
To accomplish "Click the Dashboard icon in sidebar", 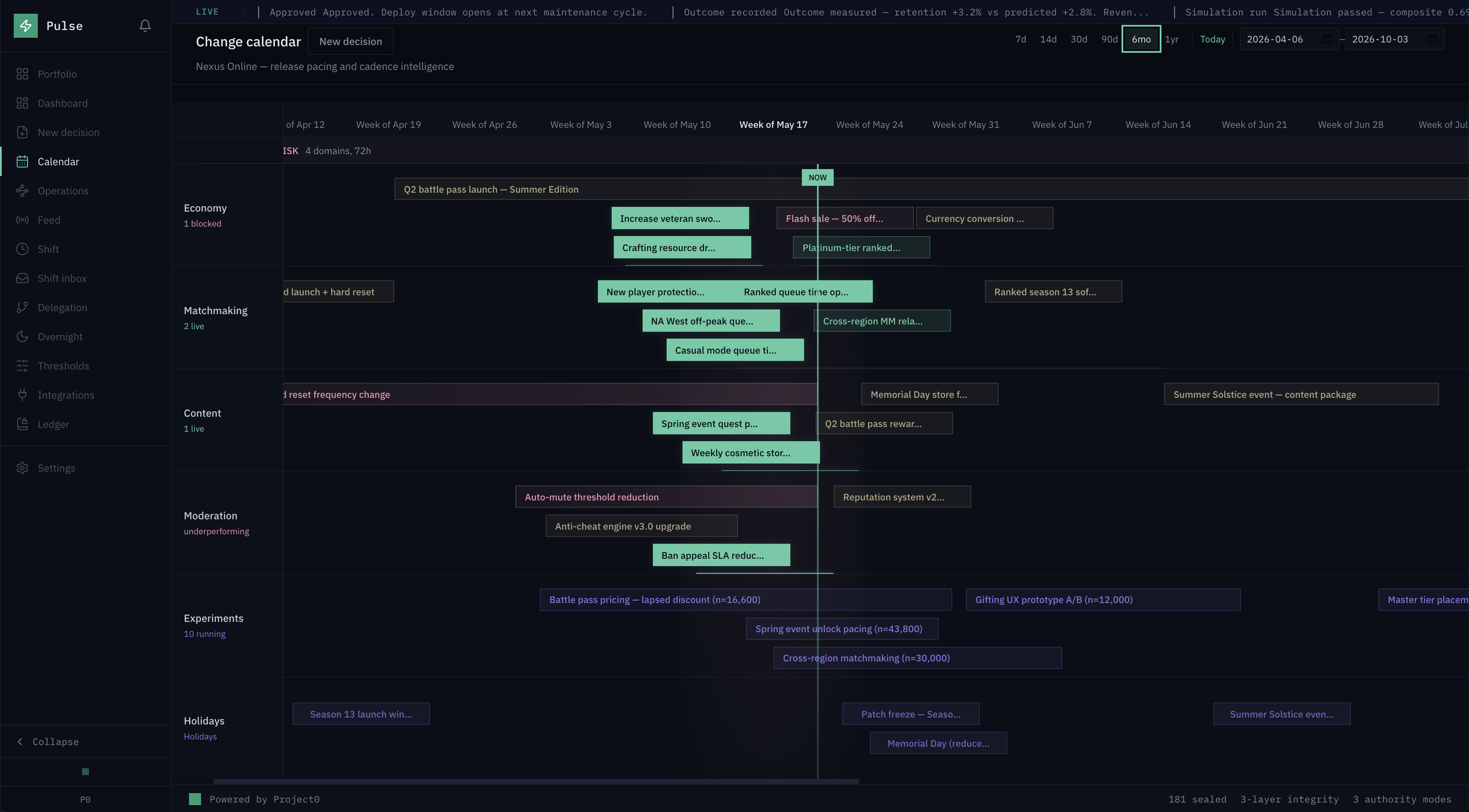I will pyautogui.click(x=23, y=103).
